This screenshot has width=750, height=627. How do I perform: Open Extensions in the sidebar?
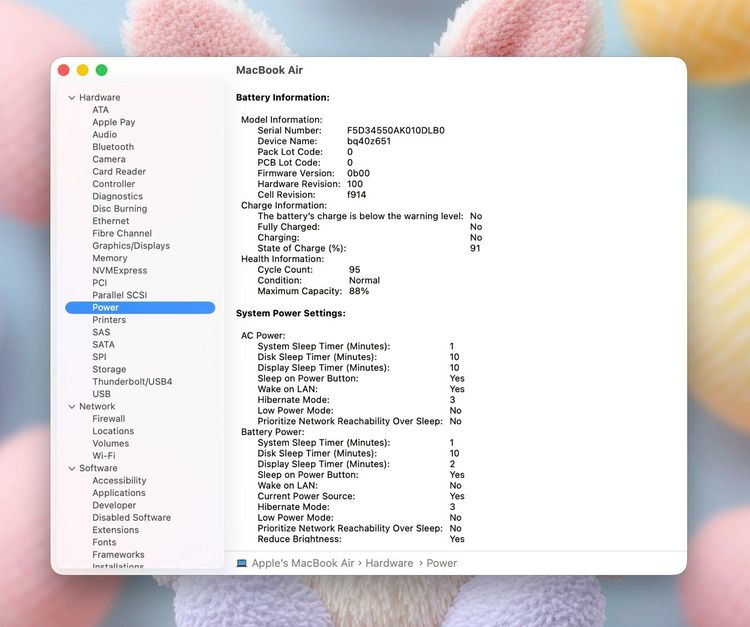(116, 530)
